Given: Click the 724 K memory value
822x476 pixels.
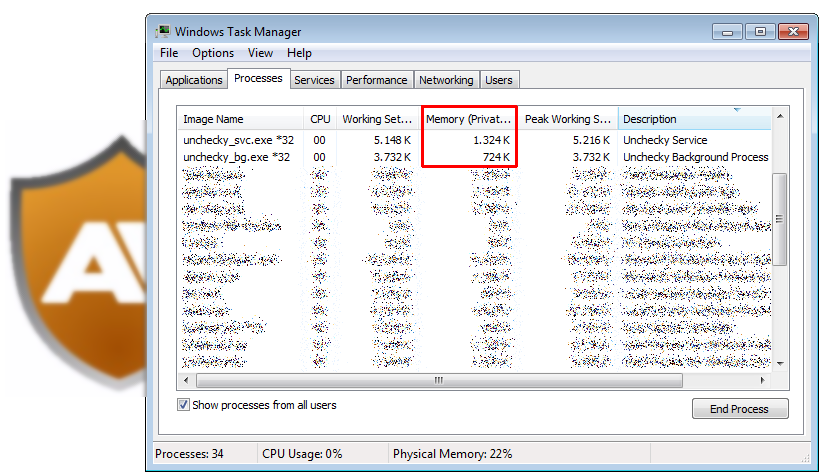Looking at the screenshot, I should [x=496, y=157].
